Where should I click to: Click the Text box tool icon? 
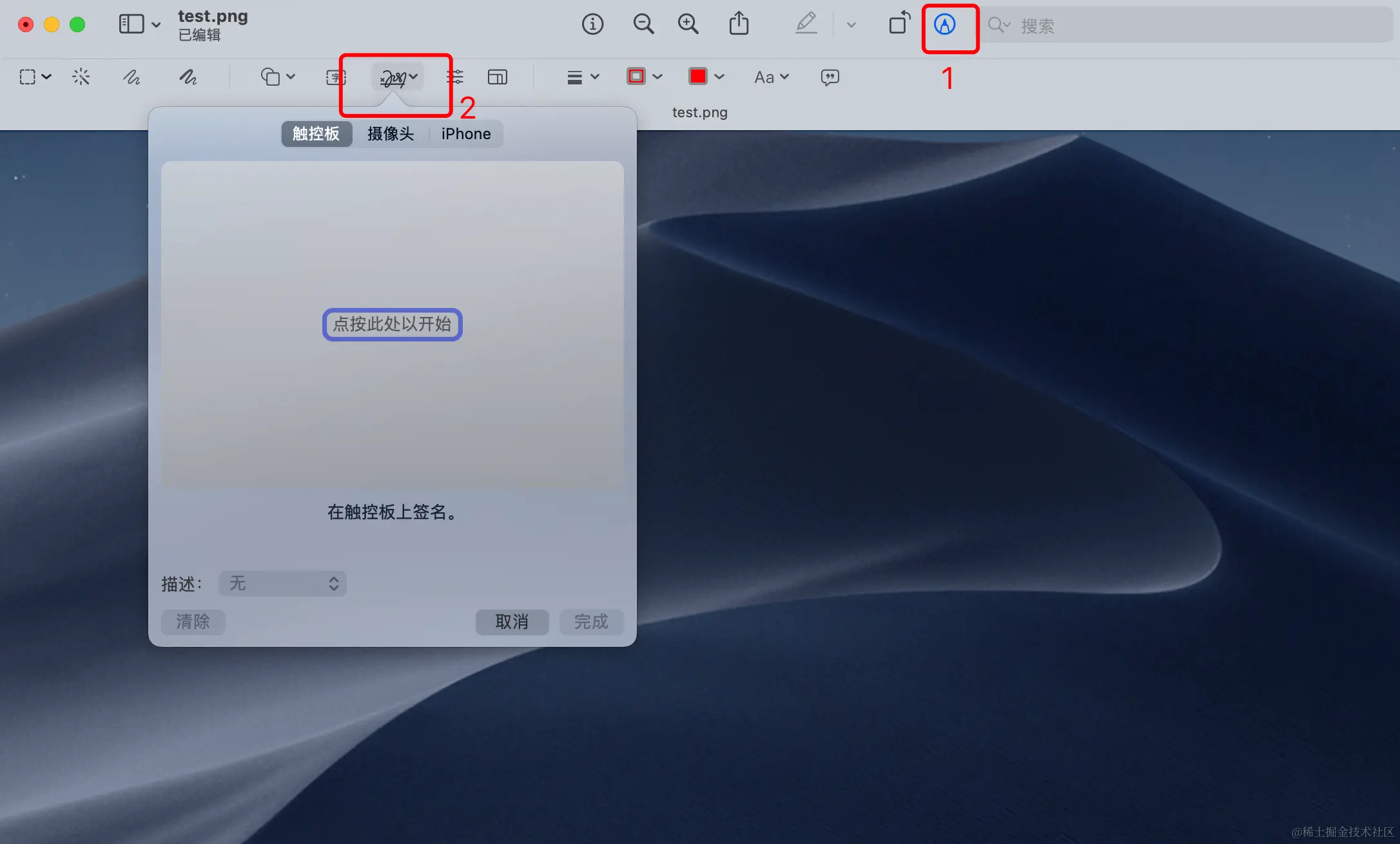[335, 77]
